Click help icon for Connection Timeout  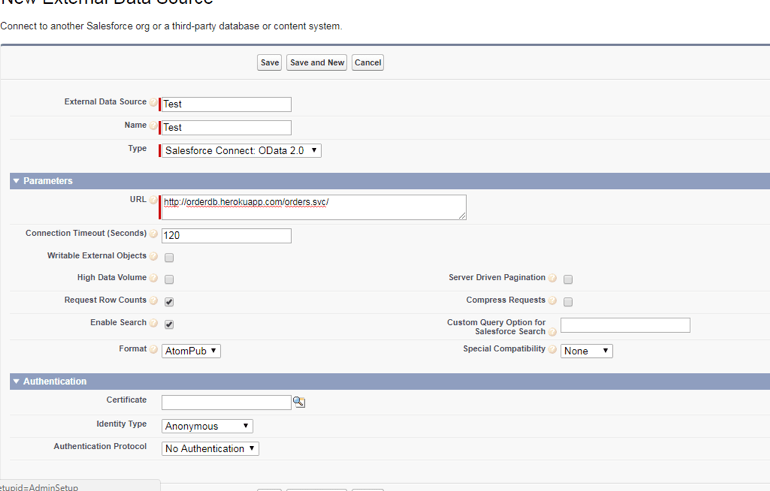[153, 234]
